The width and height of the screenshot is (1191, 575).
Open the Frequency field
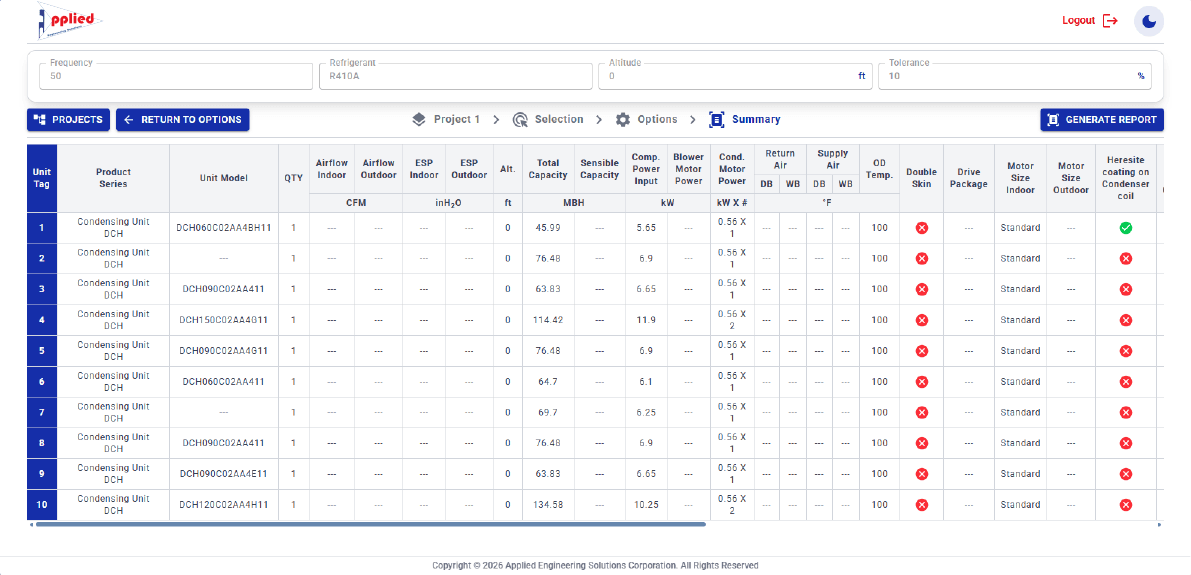click(x=176, y=76)
